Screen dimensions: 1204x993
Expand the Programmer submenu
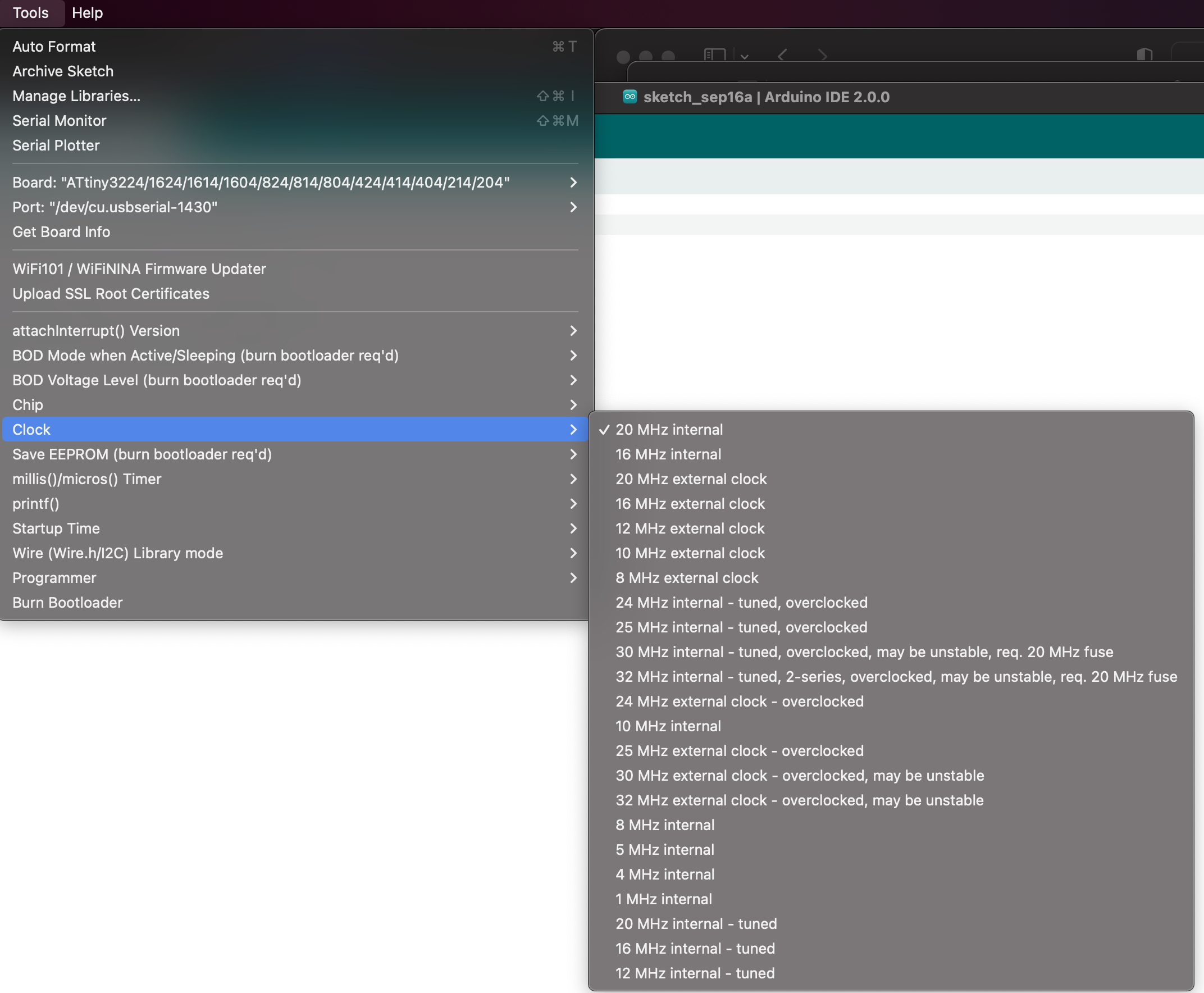(295, 577)
